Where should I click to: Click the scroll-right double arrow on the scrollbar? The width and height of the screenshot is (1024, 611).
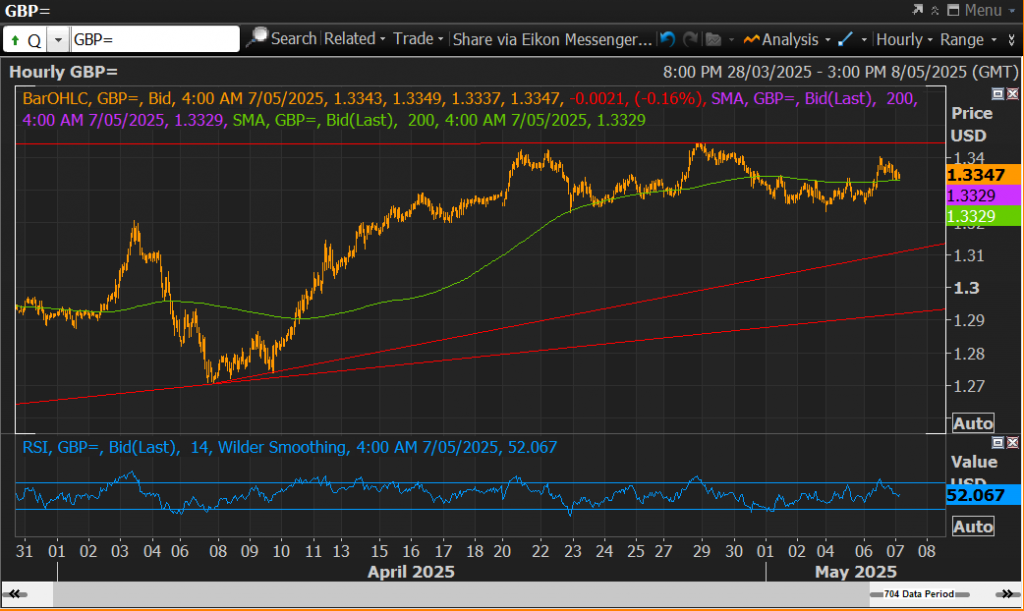pyautogui.click(x=1007, y=594)
